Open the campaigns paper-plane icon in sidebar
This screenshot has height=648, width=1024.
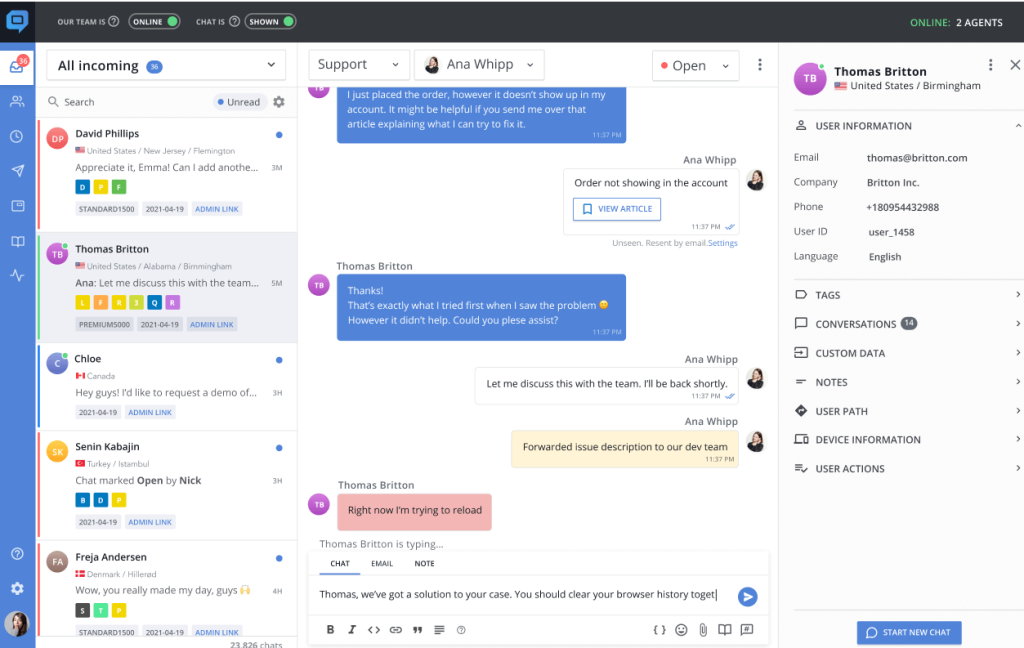[18, 170]
